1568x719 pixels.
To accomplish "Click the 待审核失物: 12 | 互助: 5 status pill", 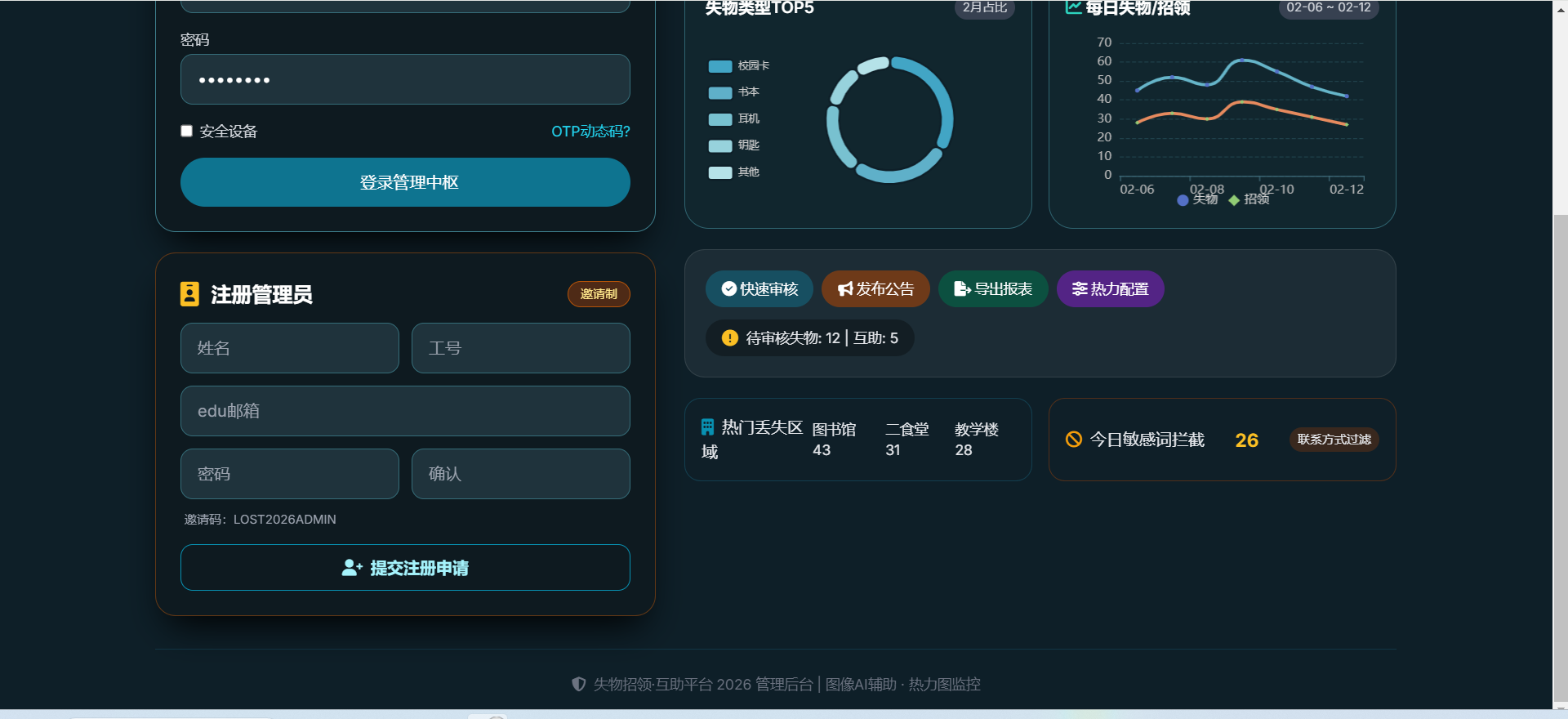I will [x=810, y=337].
